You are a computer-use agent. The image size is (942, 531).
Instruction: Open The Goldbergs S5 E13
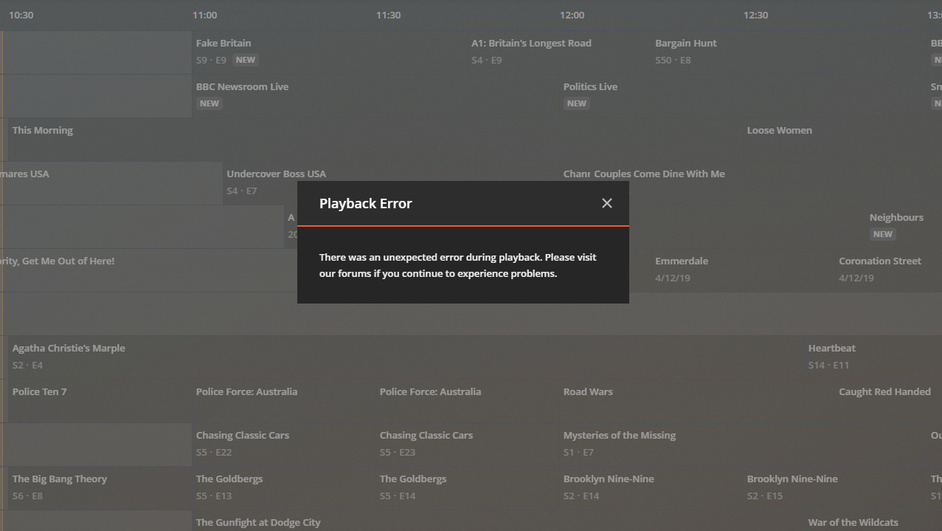284,488
